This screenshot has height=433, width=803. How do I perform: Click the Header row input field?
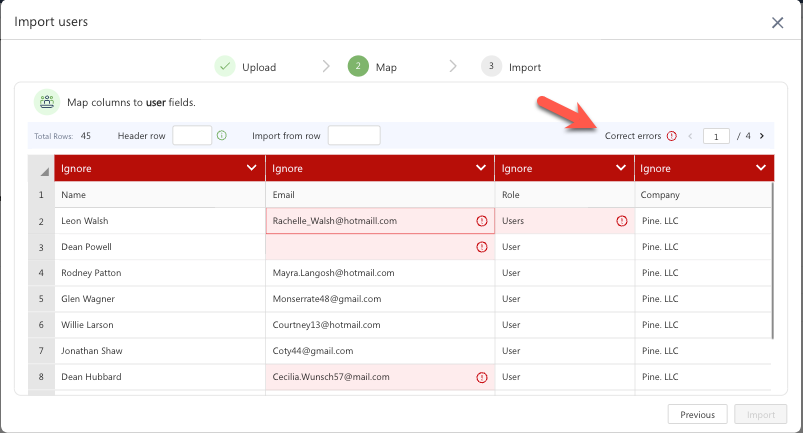[x=192, y=136]
